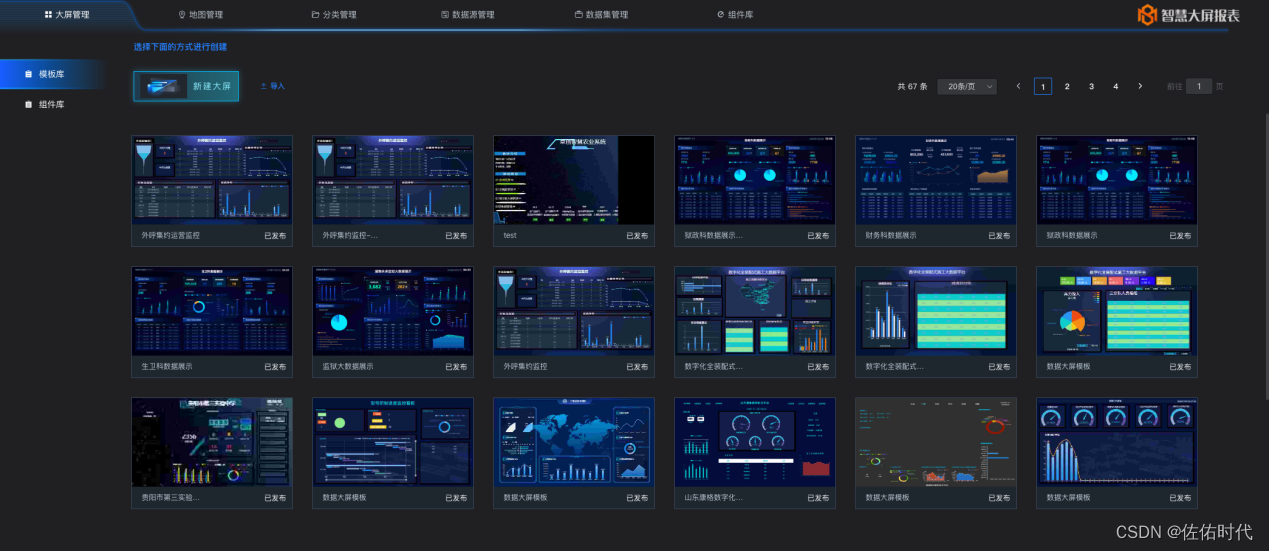Click the 共 67 条 total count text
Screen dimensions: 1269x551
pos(913,86)
